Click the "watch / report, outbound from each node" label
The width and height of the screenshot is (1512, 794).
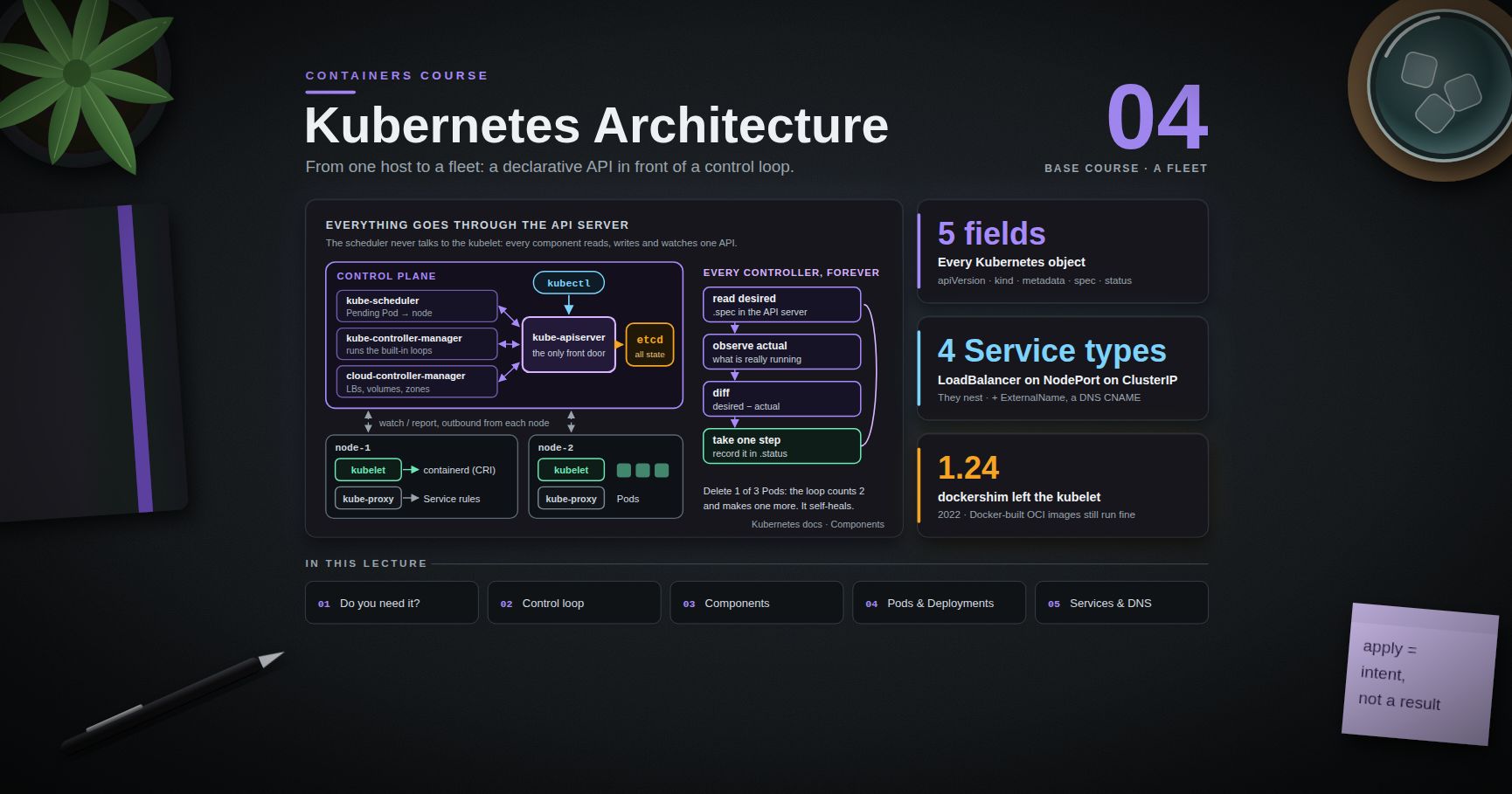(464, 423)
